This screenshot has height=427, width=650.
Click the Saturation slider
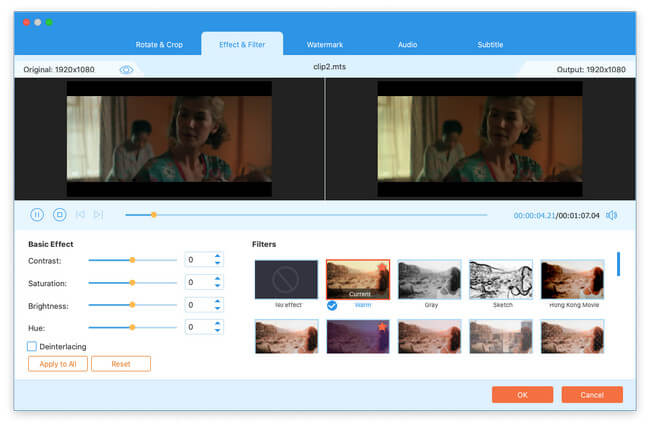click(133, 283)
